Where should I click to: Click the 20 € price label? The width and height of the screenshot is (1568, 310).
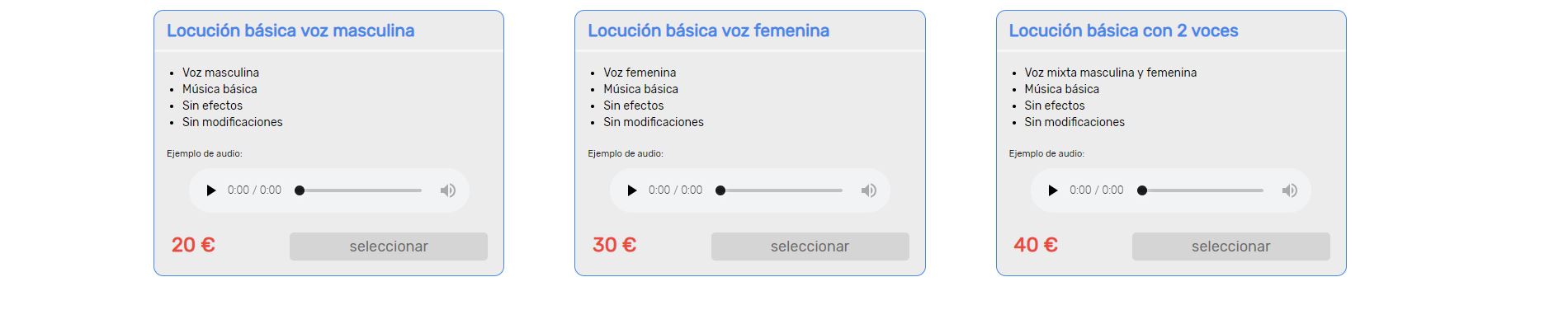click(193, 245)
